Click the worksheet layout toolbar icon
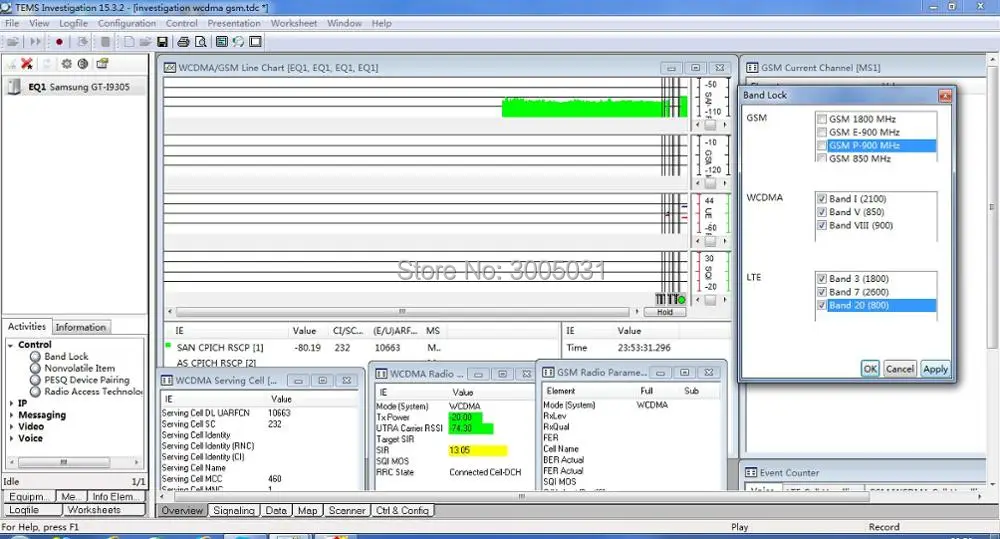The height and width of the screenshot is (539, 1000). [x=221, y=42]
